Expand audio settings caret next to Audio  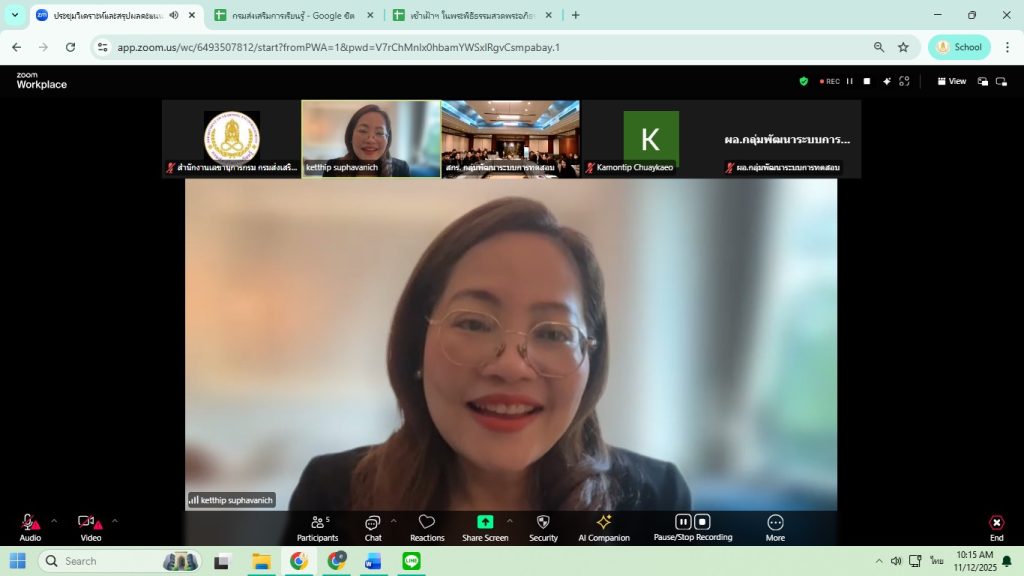[54, 520]
